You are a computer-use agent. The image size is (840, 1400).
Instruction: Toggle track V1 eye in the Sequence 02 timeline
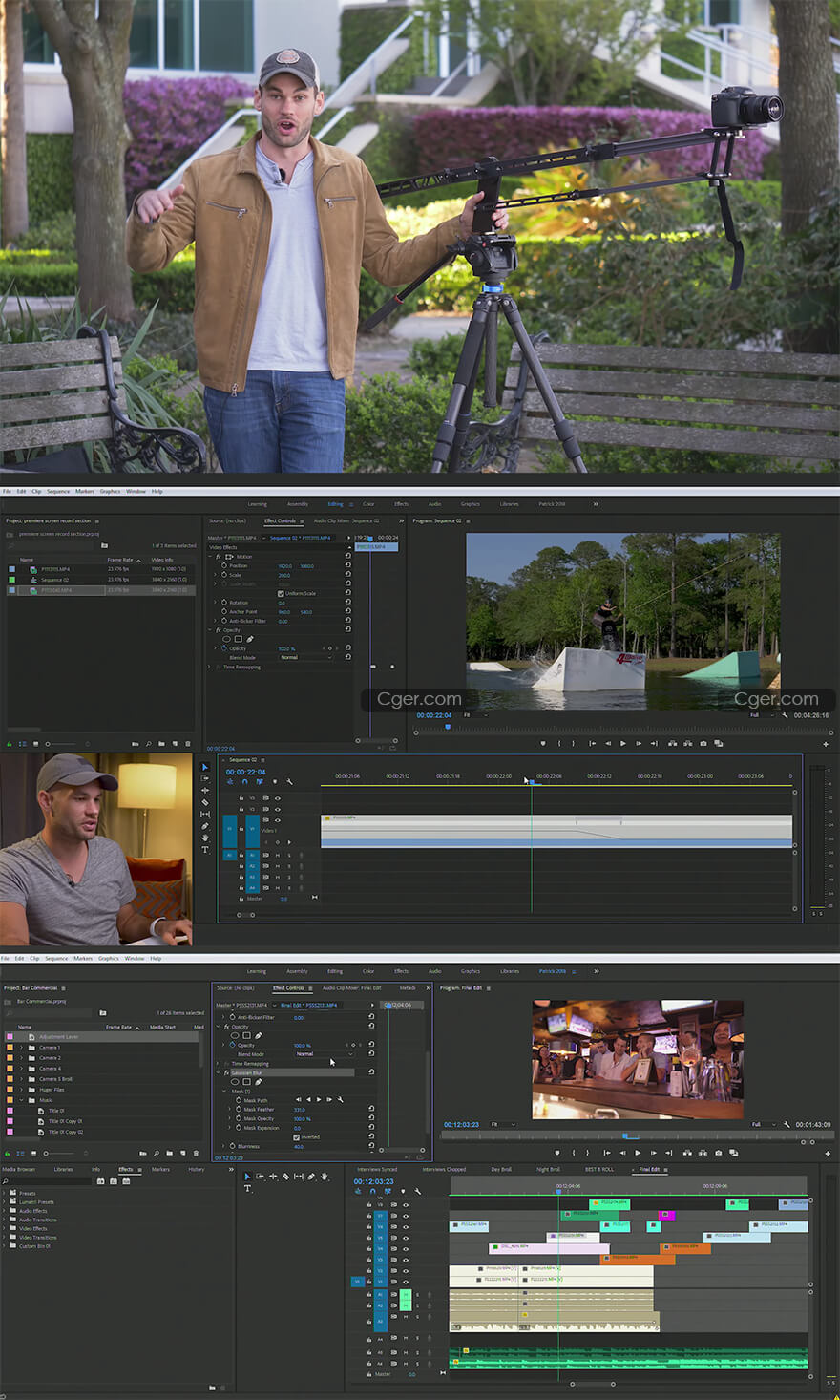(x=278, y=819)
